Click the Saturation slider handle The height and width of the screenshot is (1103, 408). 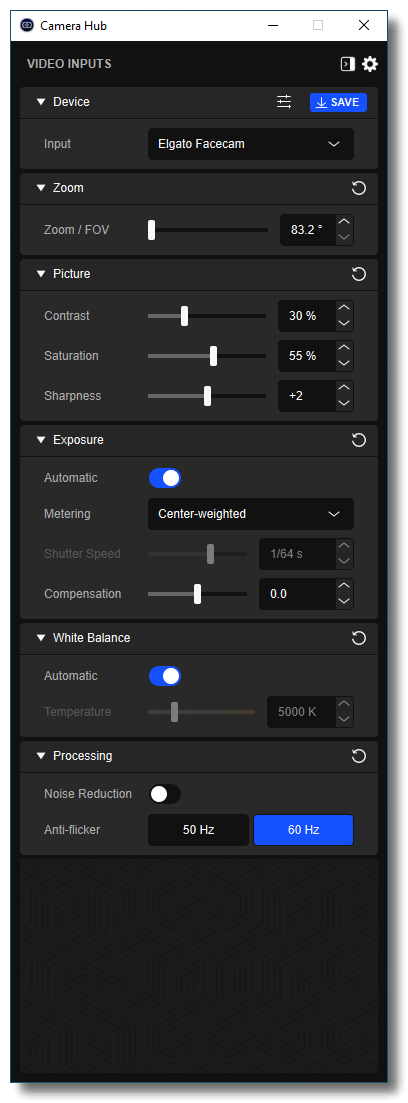point(214,356)
